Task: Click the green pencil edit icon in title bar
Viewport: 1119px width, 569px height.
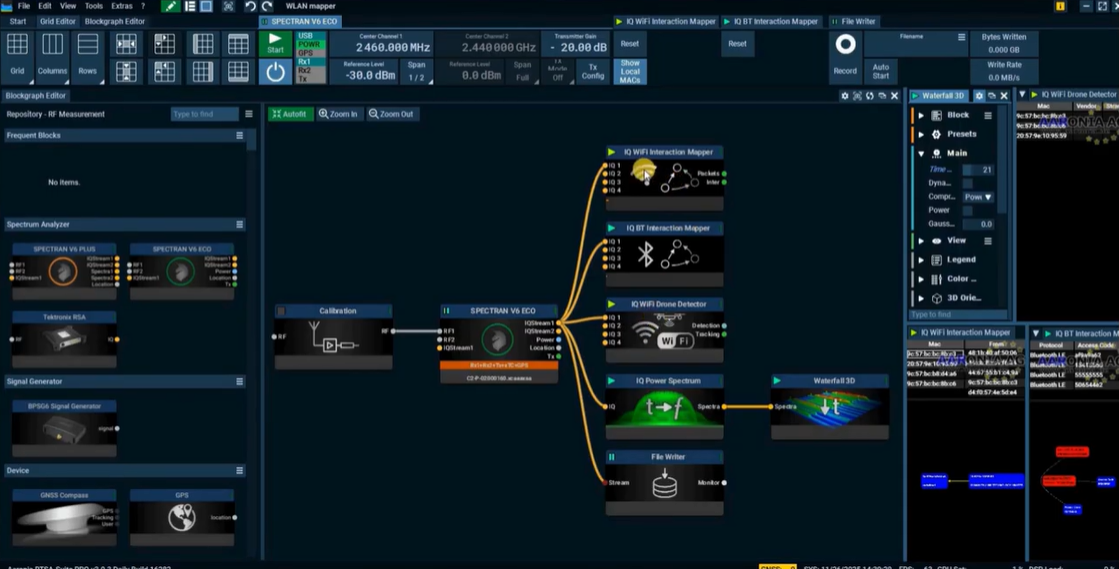Action: pyautogui.click(x=171, y=6)
